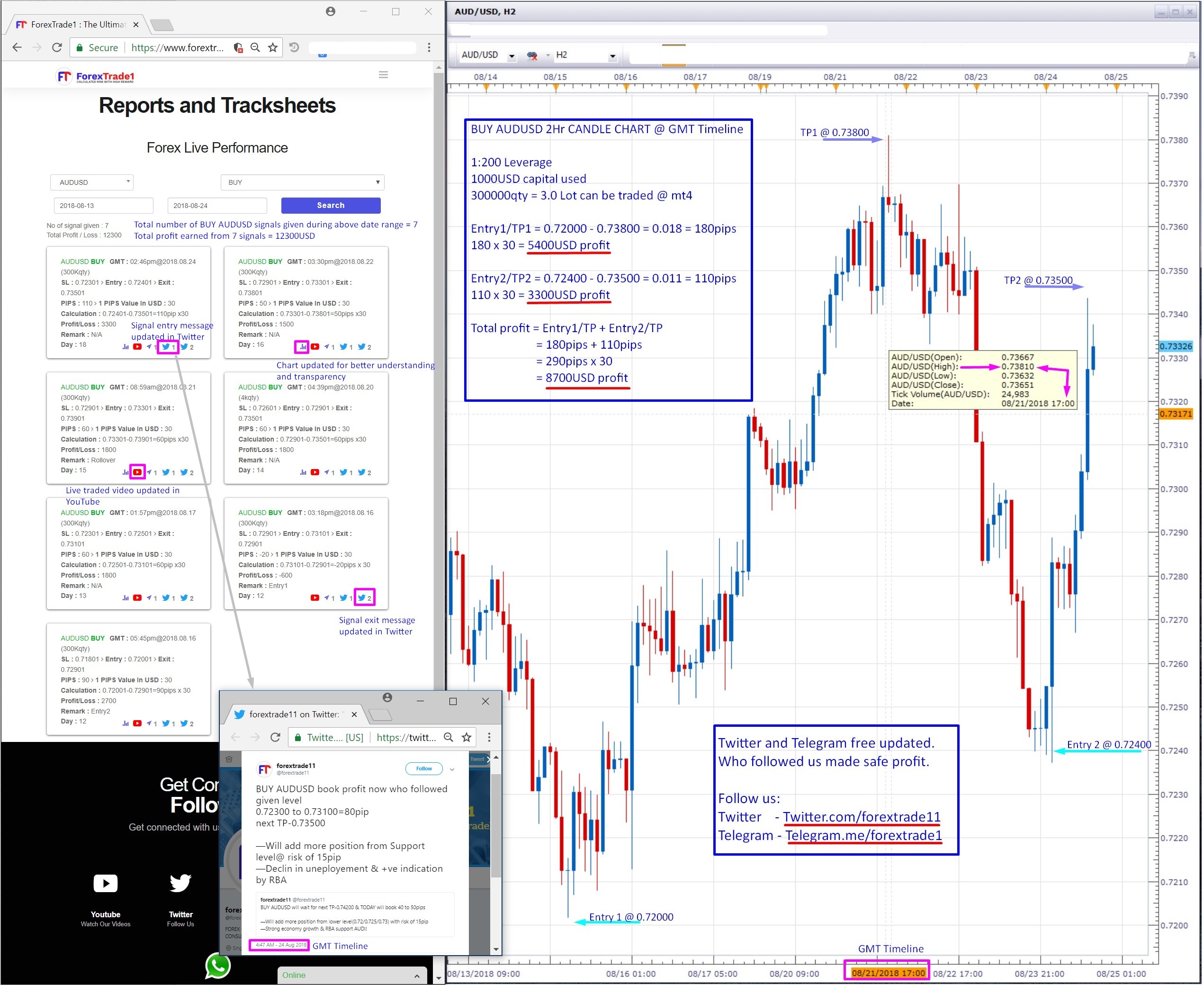Image resolution: width=1204 pixels, height=985 pixels.
Task: Bookmark page with star in ForexTrade1 browser
Action: [273, 48]
